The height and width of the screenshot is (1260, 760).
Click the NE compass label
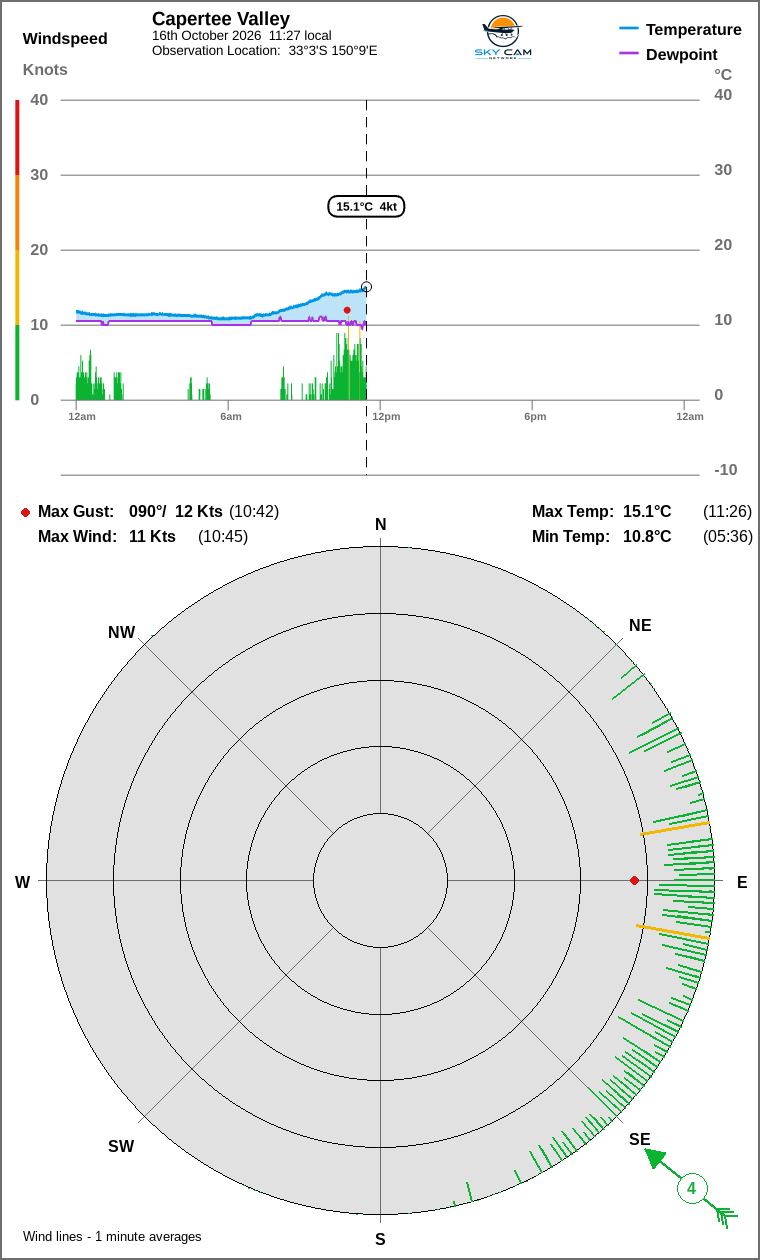(640, 626)
